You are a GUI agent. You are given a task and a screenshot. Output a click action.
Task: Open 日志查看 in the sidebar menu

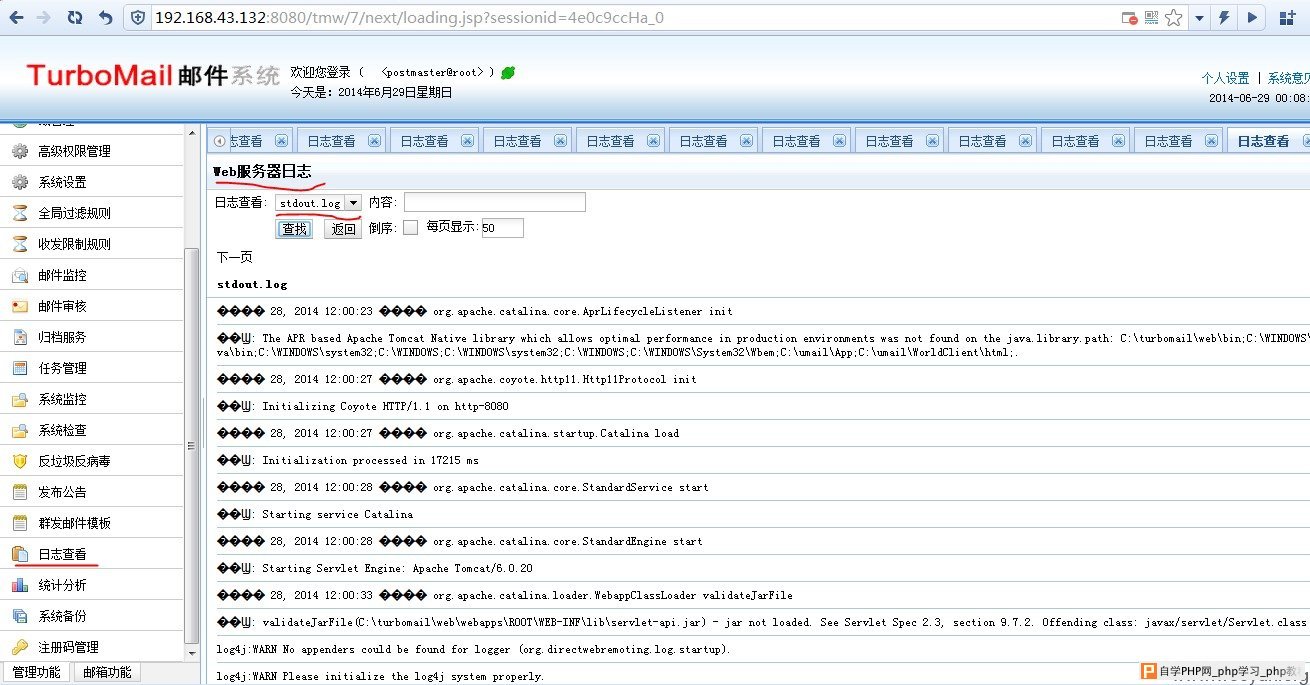pyautogui.click(x=62, y=554)
